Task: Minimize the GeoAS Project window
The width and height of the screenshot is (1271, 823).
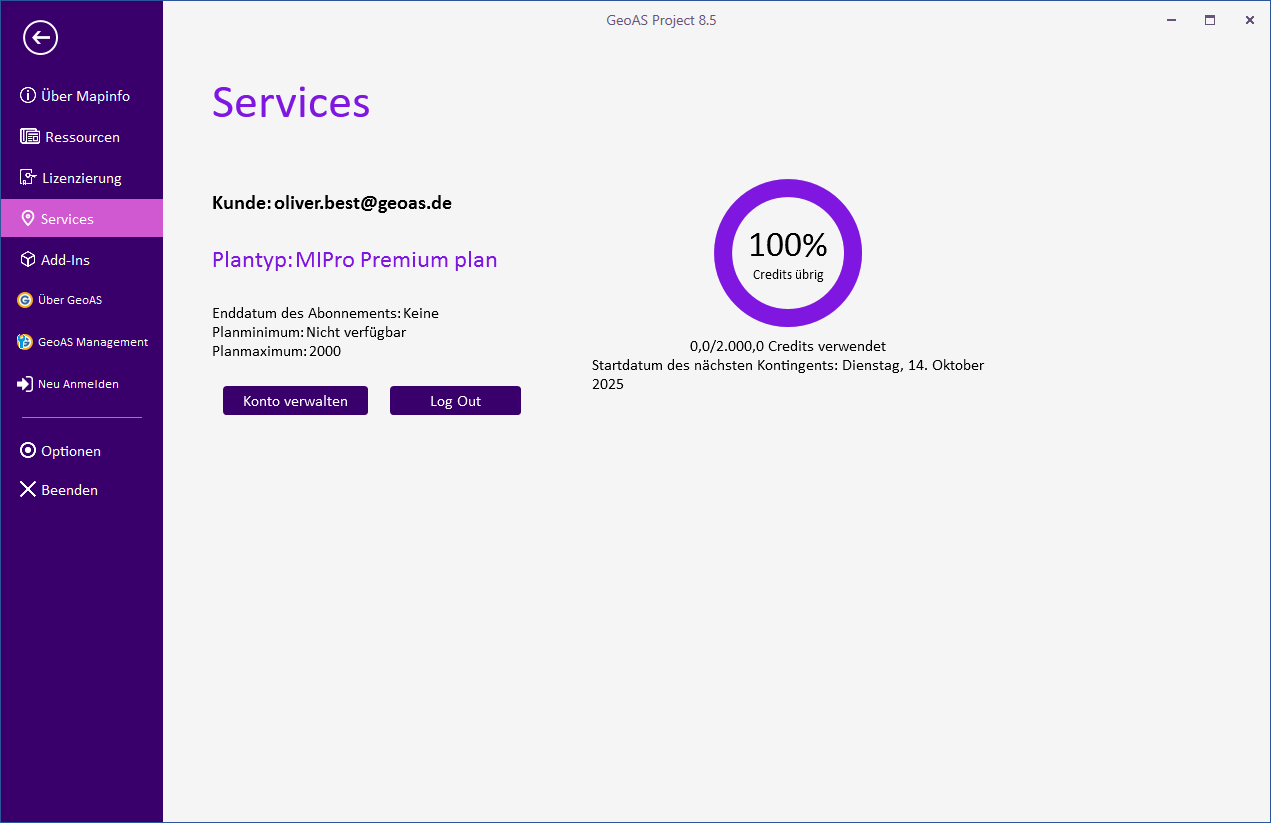Action: click(x=1170, y=20)
